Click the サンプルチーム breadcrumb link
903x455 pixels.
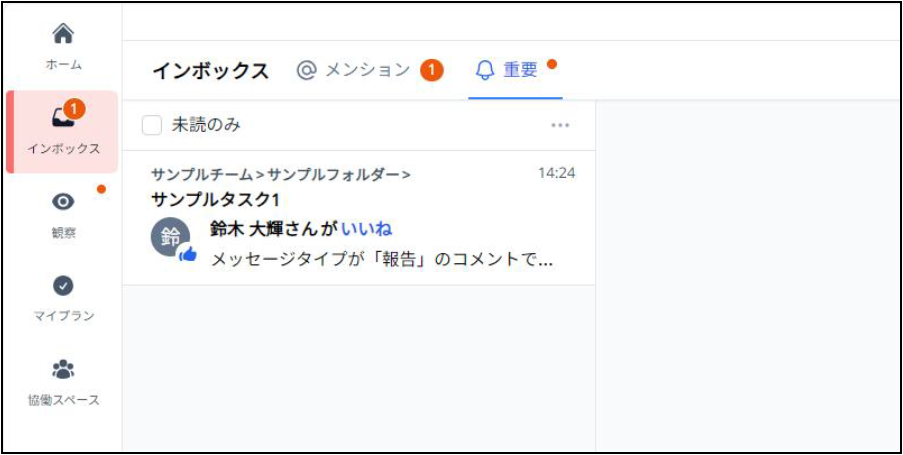click(x=202, y=174)
